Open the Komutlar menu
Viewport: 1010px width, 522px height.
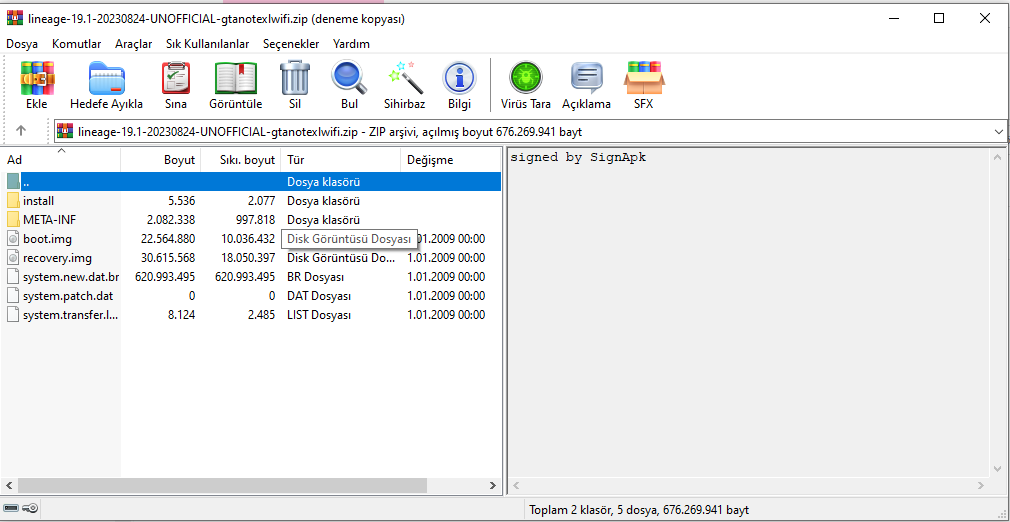(77, 44)
